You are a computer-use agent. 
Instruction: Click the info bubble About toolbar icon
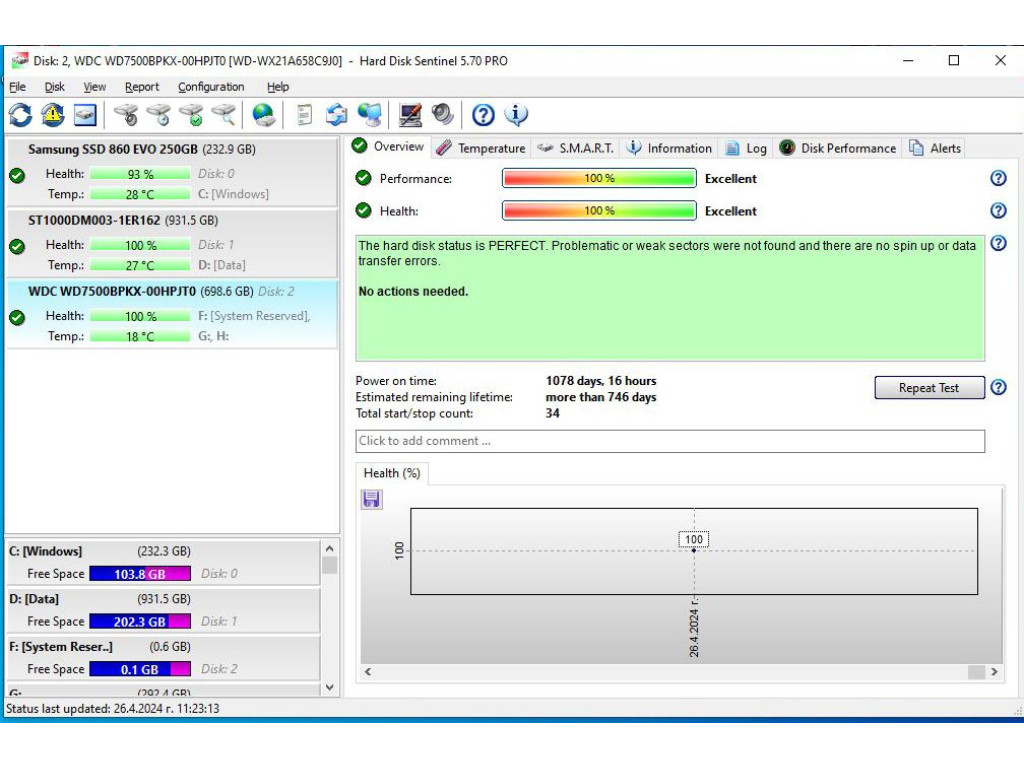tap(516, 115)
